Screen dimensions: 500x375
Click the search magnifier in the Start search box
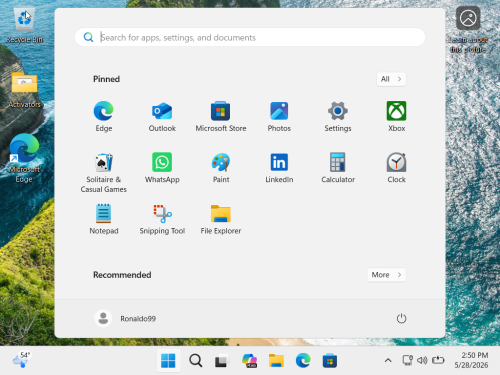(88, 37)
